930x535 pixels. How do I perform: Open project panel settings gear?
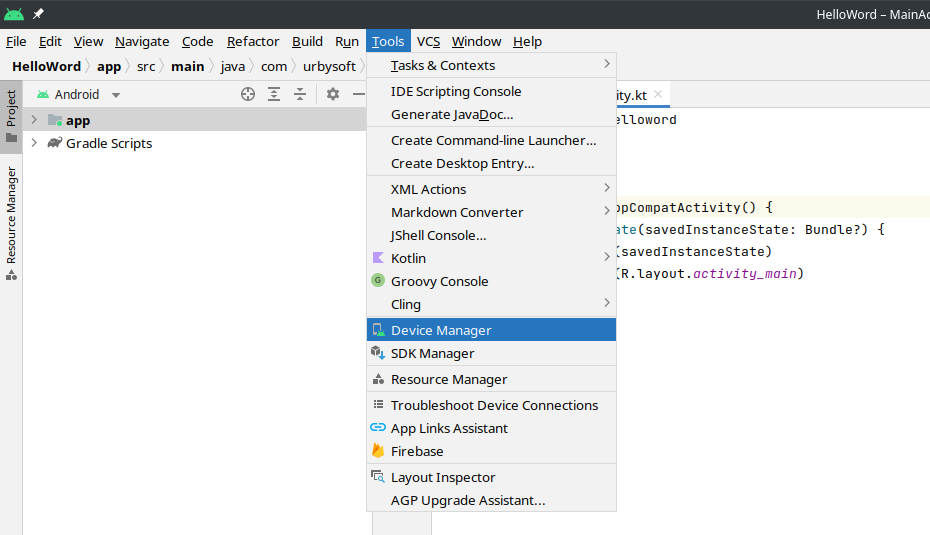tap(333, 94)
